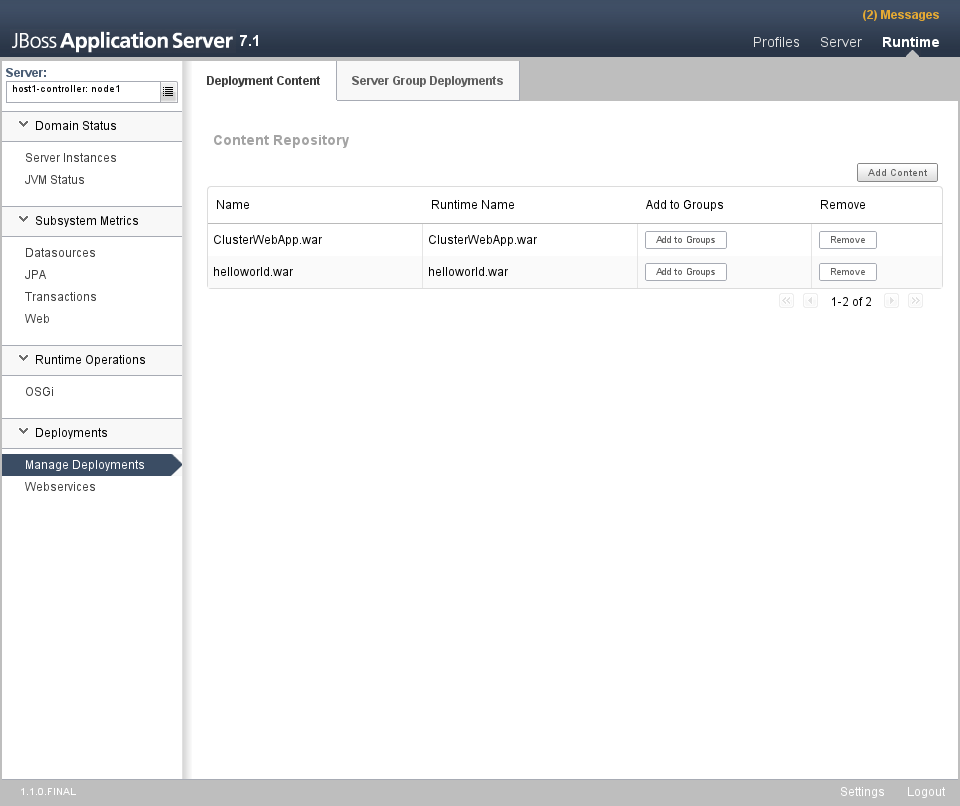
Task: Open Datasources metrics
Action: [60, 253]
